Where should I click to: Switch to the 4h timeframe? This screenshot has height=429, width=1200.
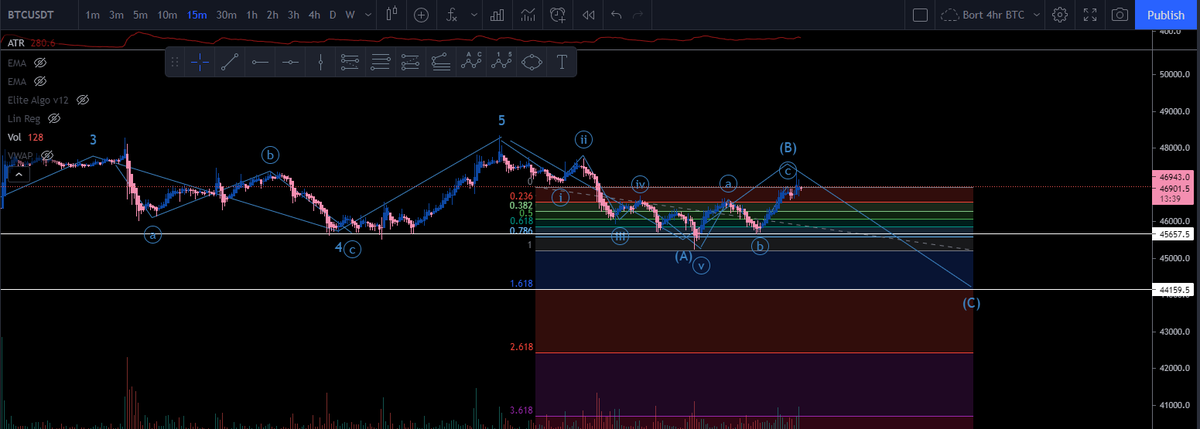pyautogui.click(x=314, y=15)
